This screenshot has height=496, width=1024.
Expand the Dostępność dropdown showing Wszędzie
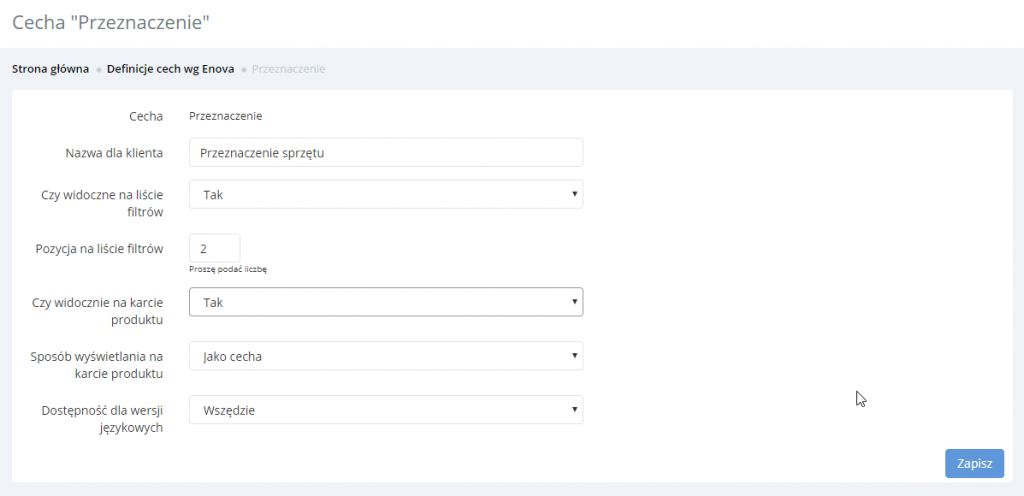385,409
